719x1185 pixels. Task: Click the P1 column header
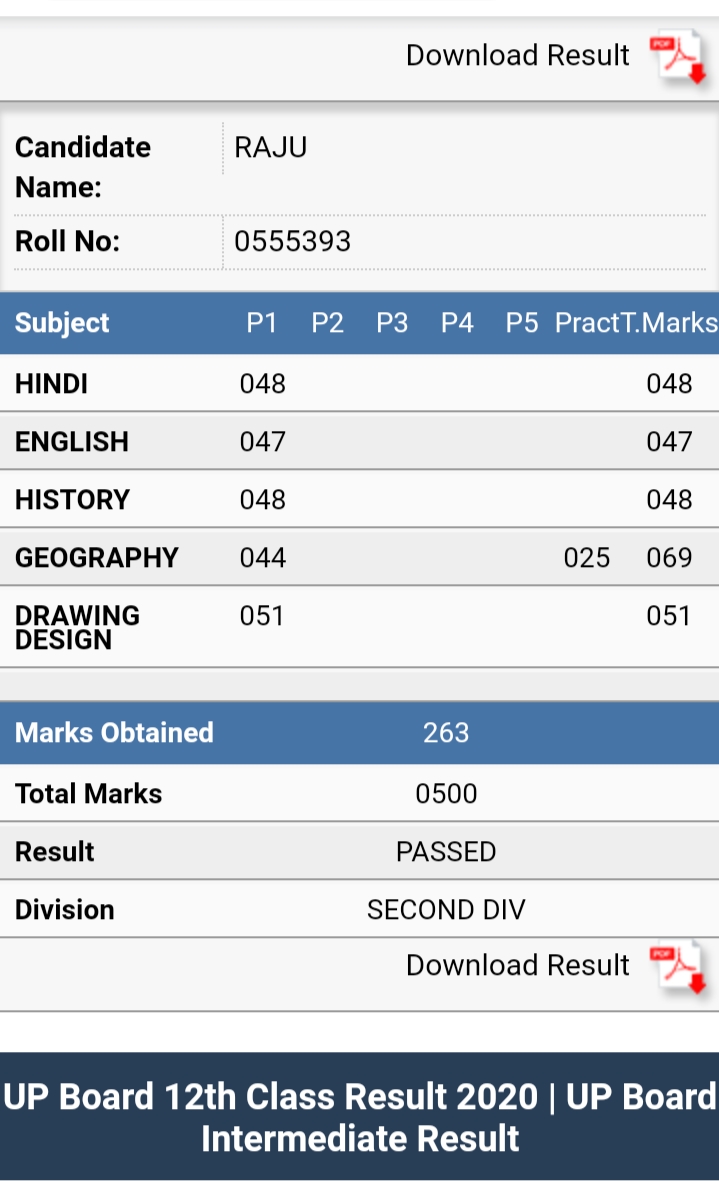[262, 323]
